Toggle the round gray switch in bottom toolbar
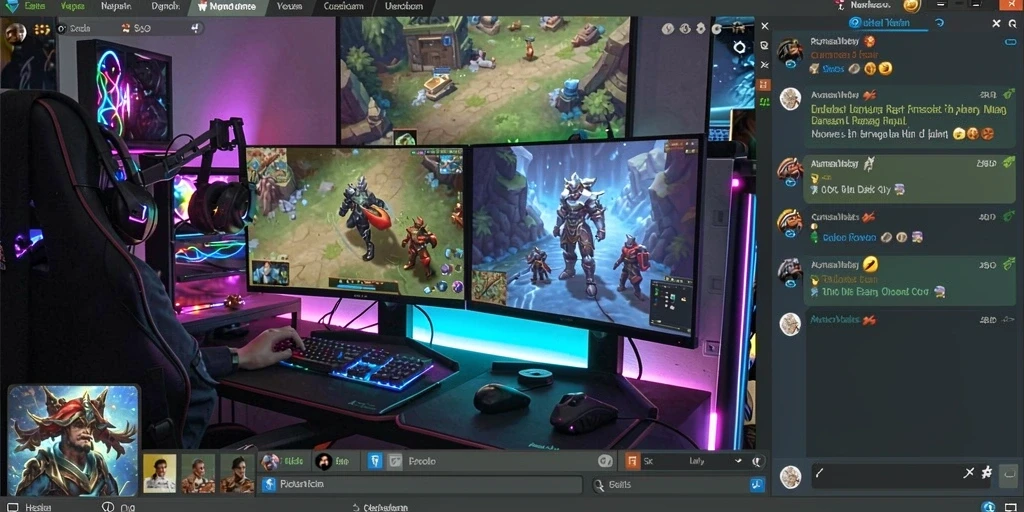 pyautogui.click(x=605, y=462)
